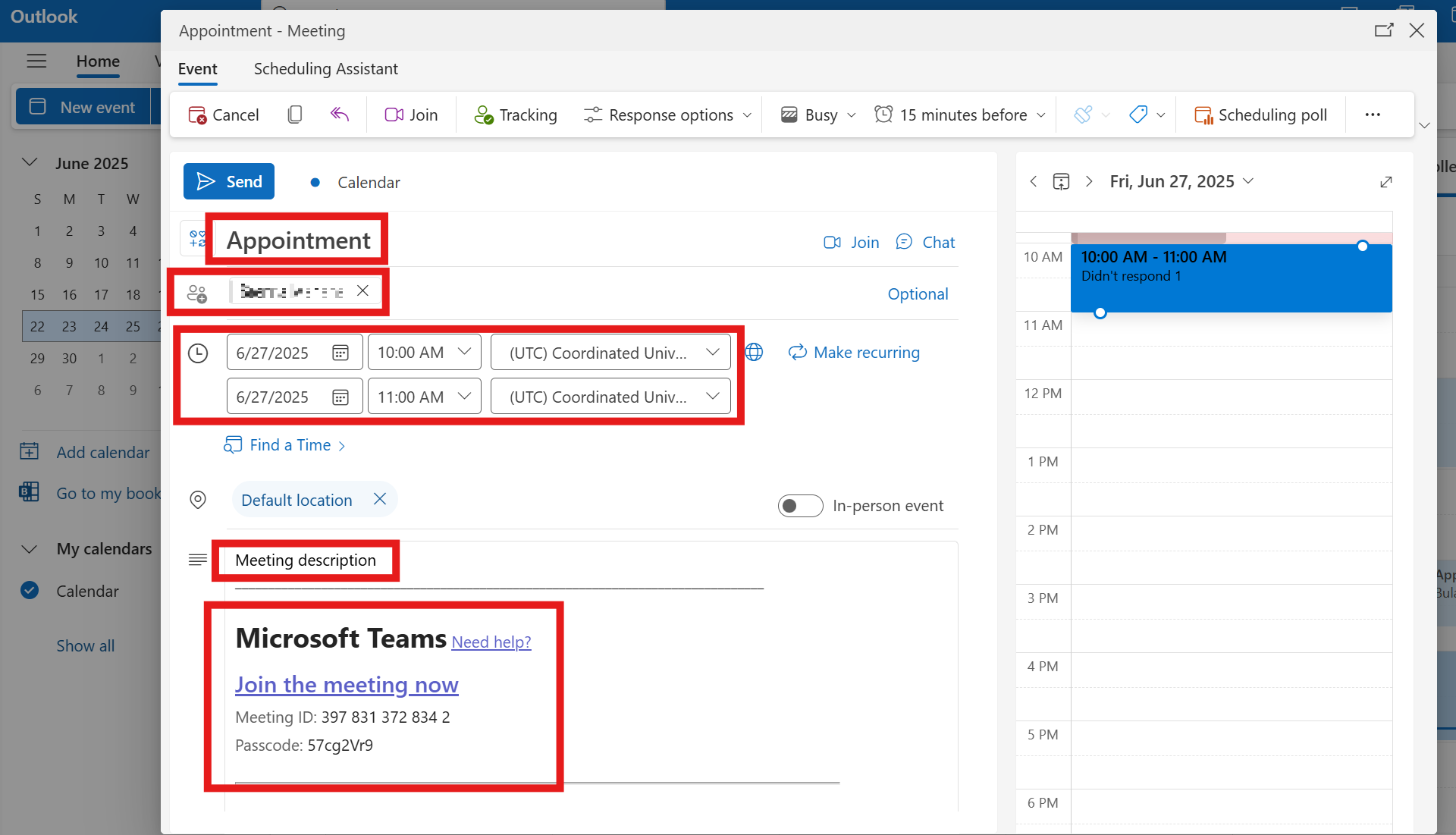This screenshot has width=1456, height=835.
Task: Click the Appointment title input field
Action: coord(298,240)
